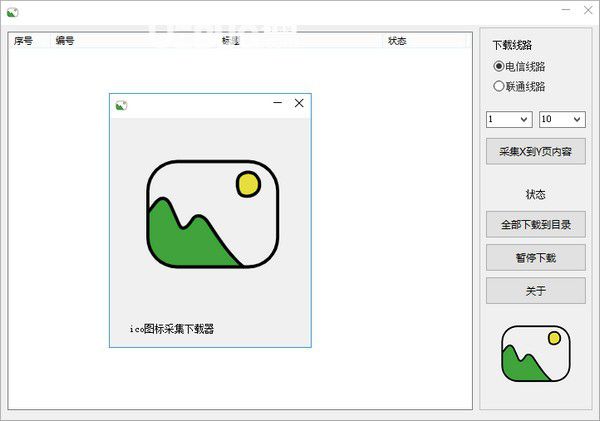The image size is (600, 421).
Task: Select the 电信线路 radio button
Action: 519,67
